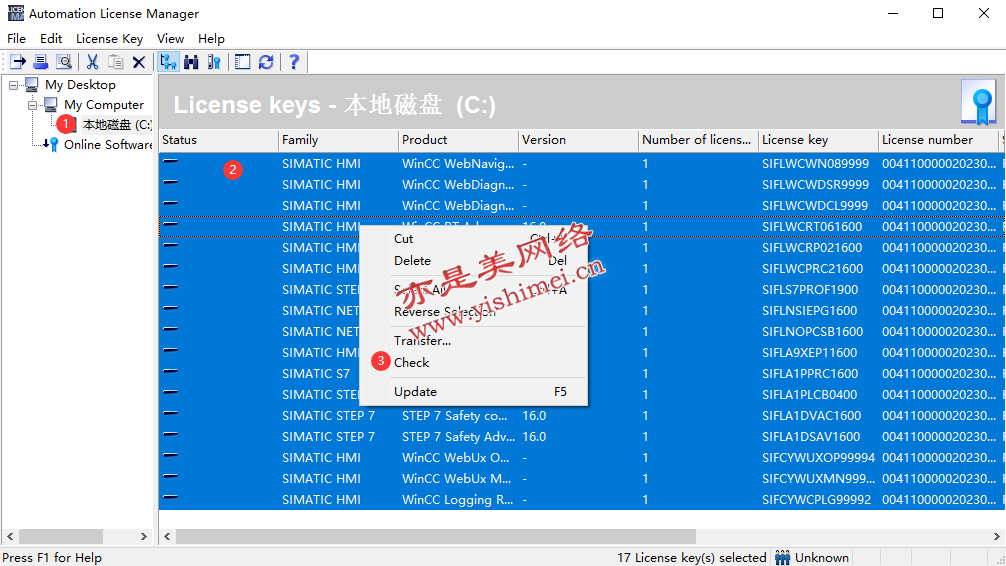Click the blue Refresh arrows toolbar icon

266,62
